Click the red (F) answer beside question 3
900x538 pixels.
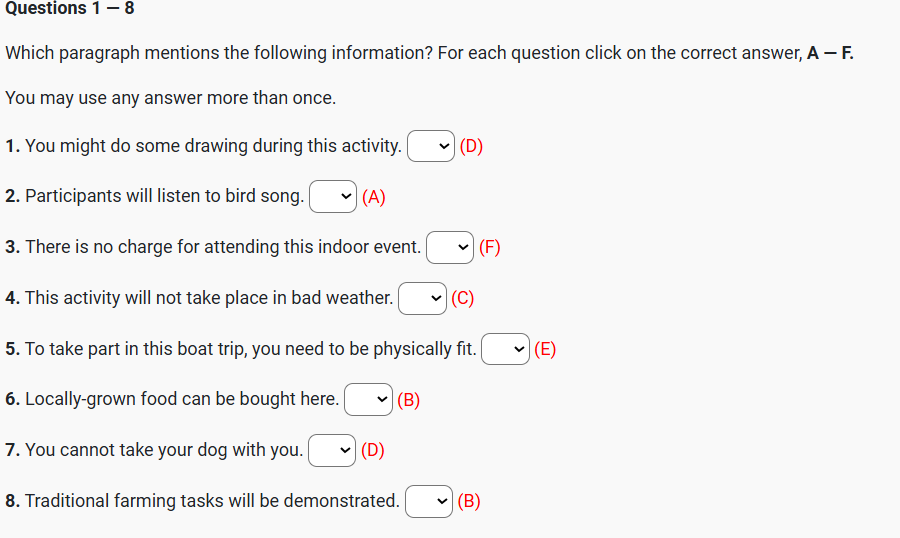pyautogui.click(x=490, y=247)
